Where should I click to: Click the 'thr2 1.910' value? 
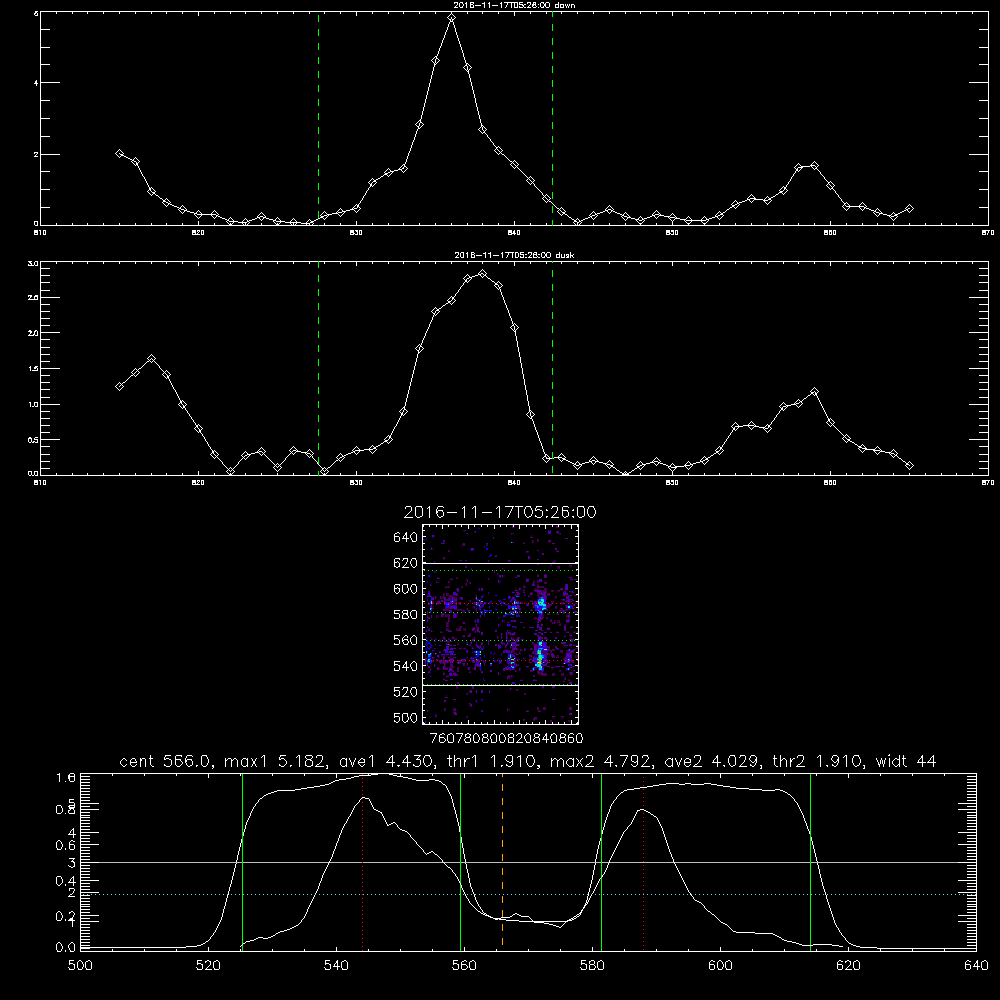818,761
